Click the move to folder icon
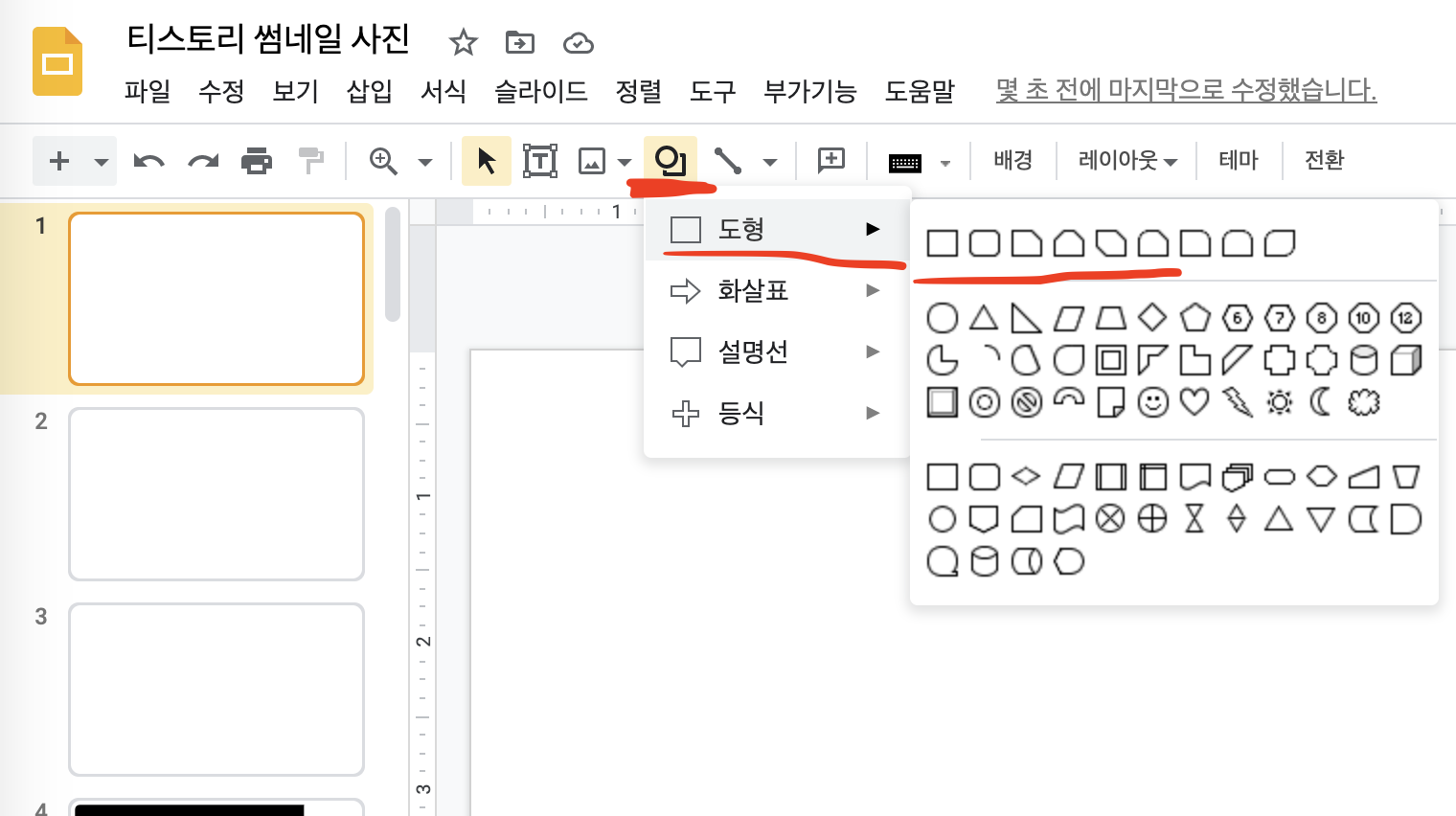This screenshot has height=816, width=1456. pyautogui.click(x=520, y=42)
